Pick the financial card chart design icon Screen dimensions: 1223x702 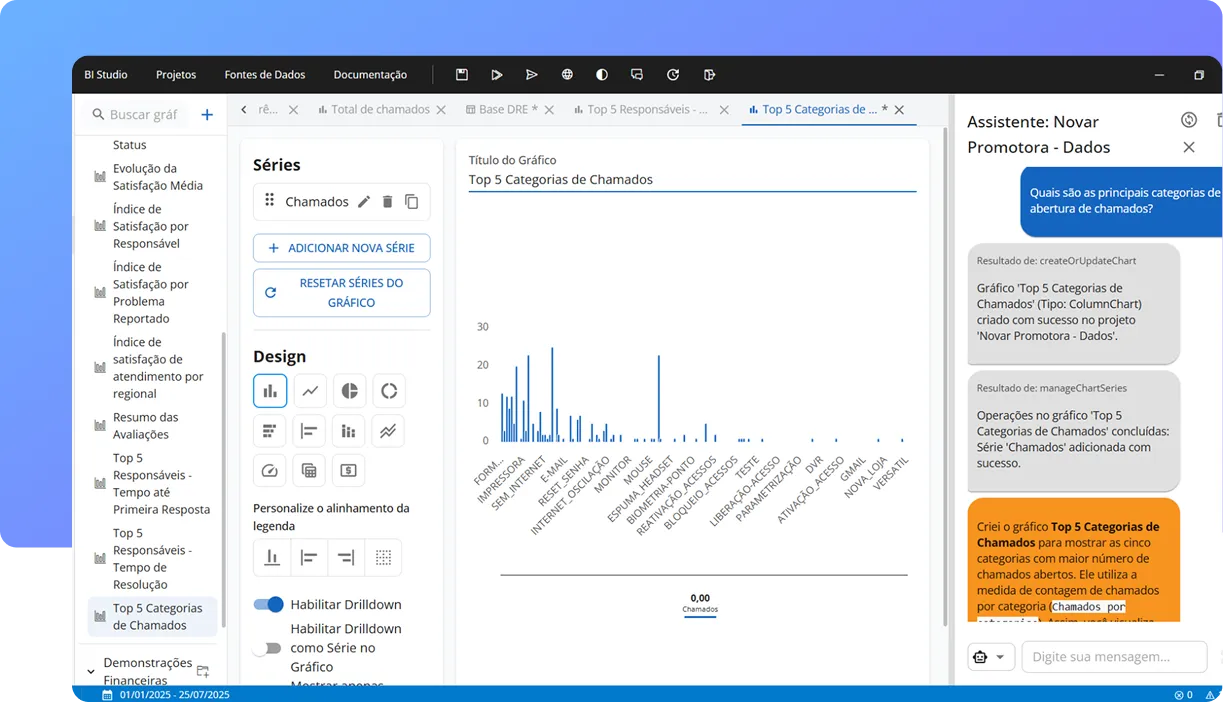click(348, 470)
